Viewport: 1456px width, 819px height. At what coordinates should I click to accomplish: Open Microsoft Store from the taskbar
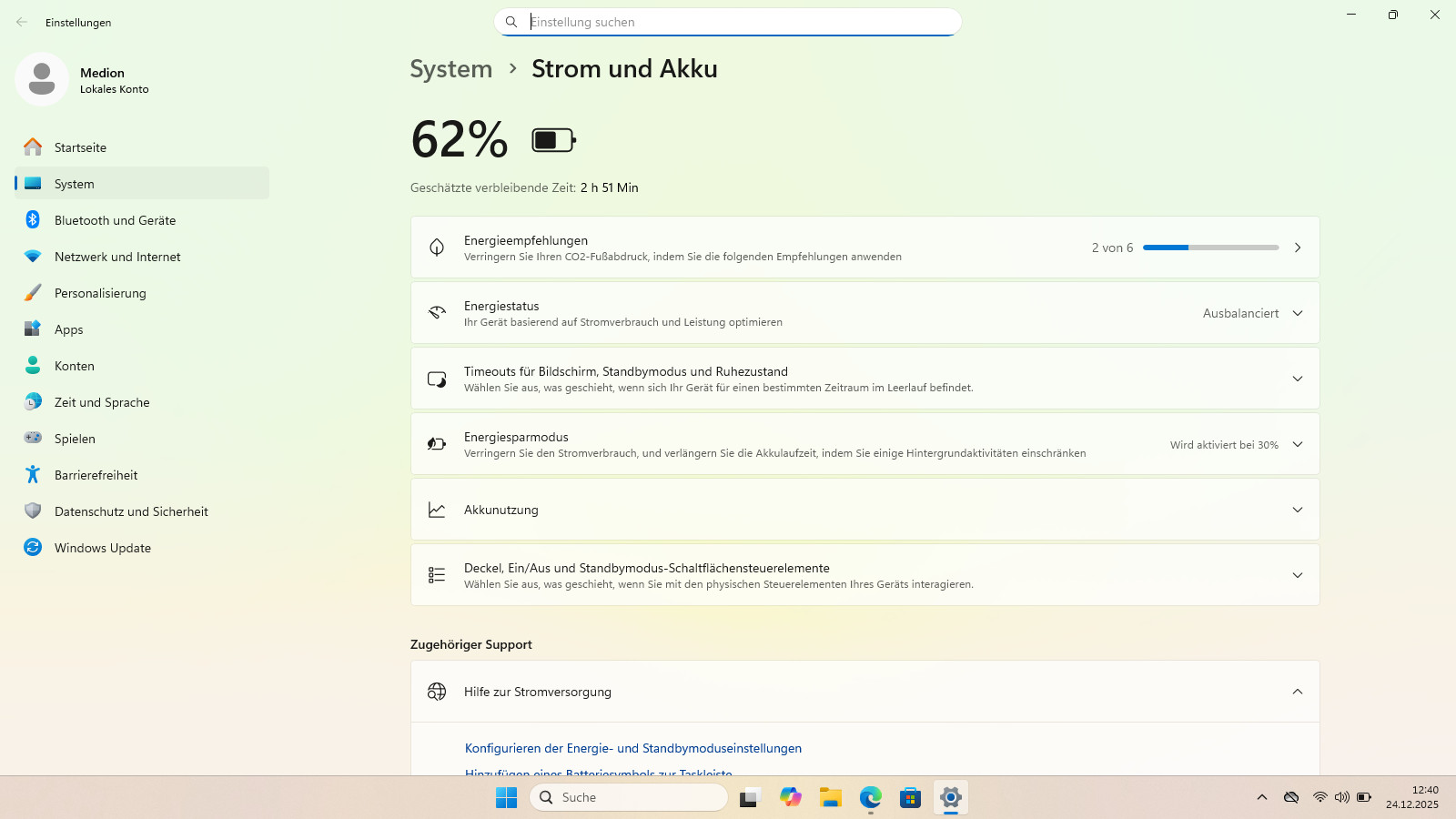[x=911, y=797]
